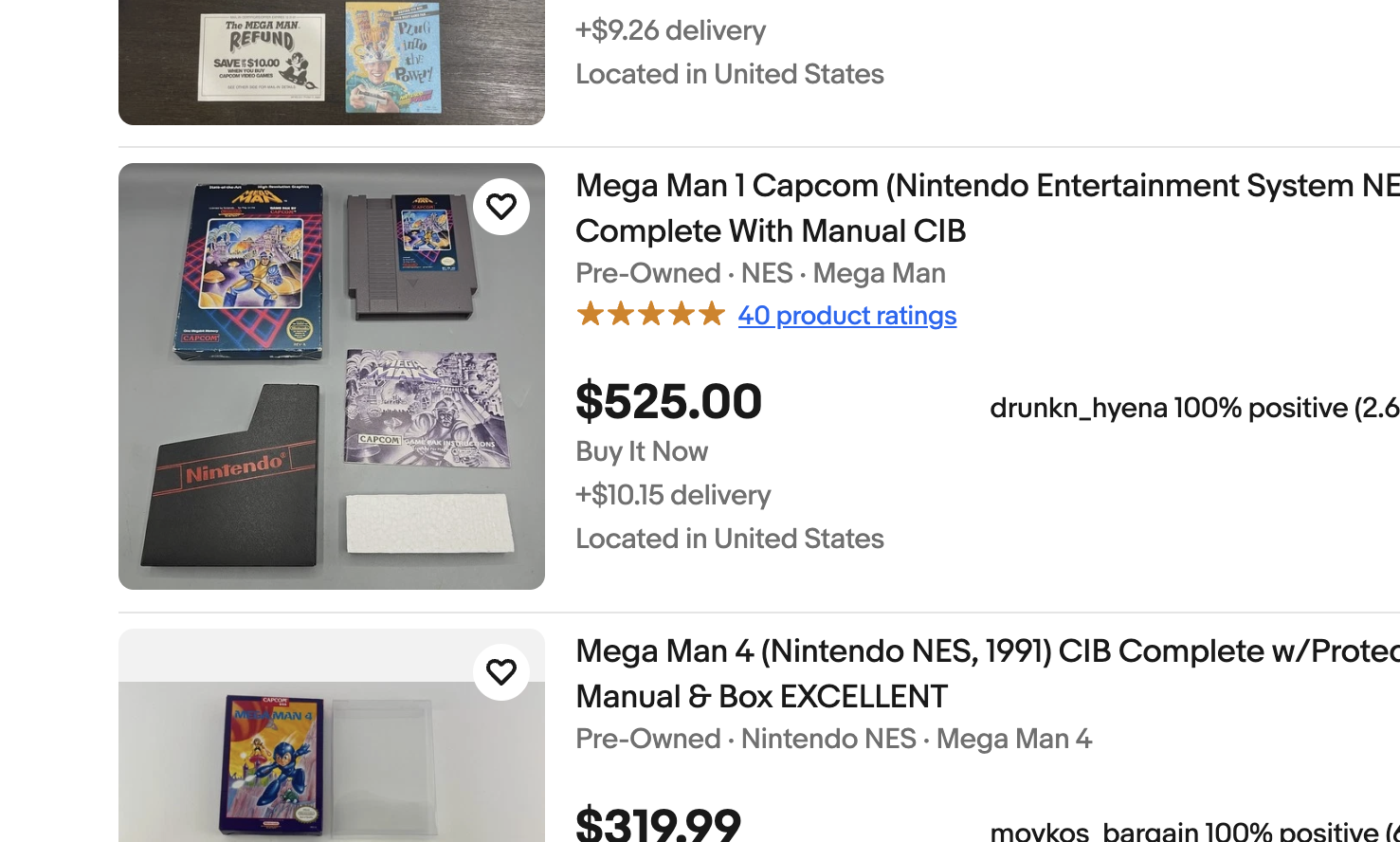Click Pre-Owned · Nintendo NES · Mega Man 4 subtitle
The width and height of the screenshot is (1400, 842).
tap(833, 739)
